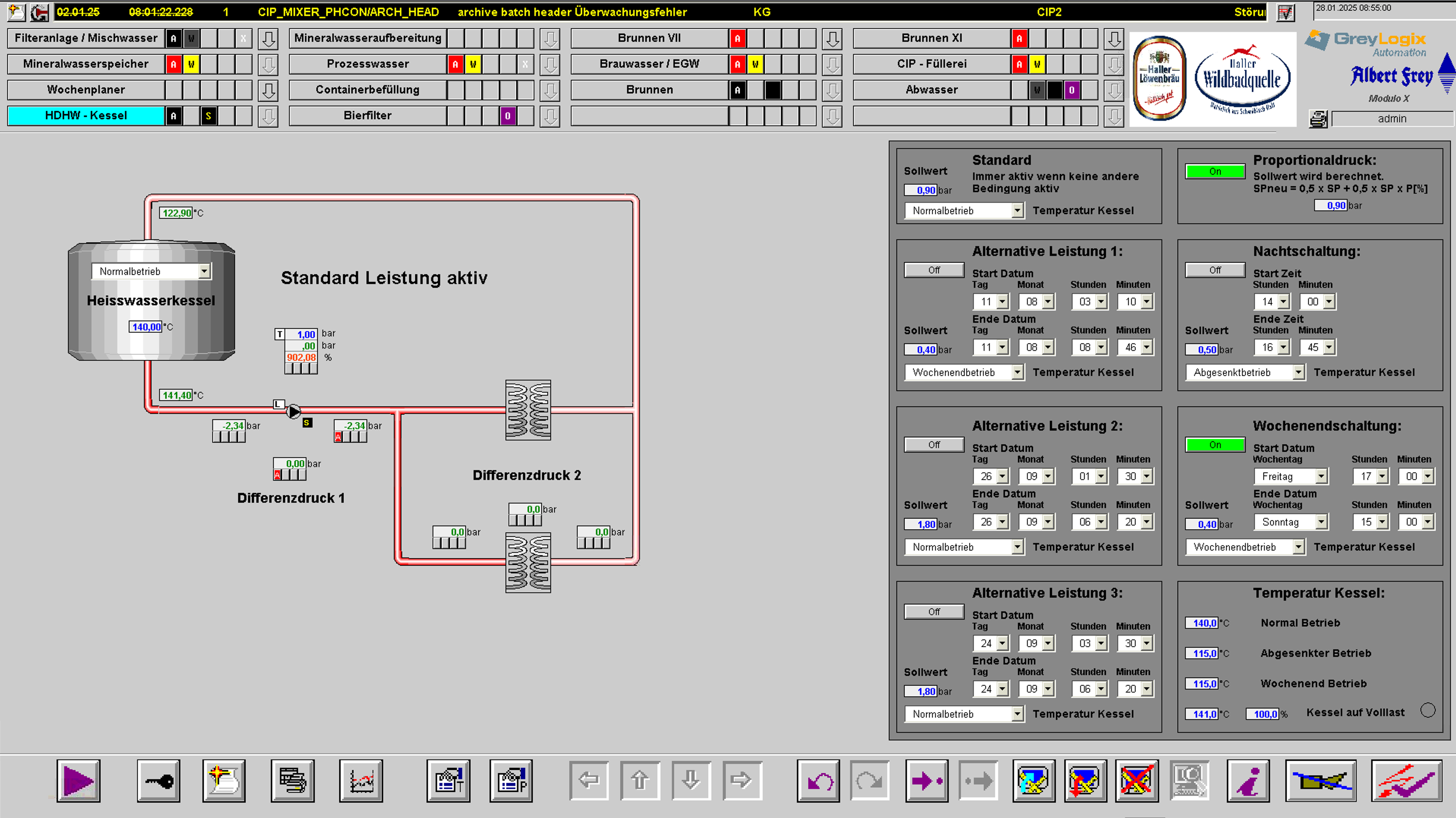1456x818 pixels.
Task: Click the Standard Sollwert 0,90 bar field
Action: [921, 190]
